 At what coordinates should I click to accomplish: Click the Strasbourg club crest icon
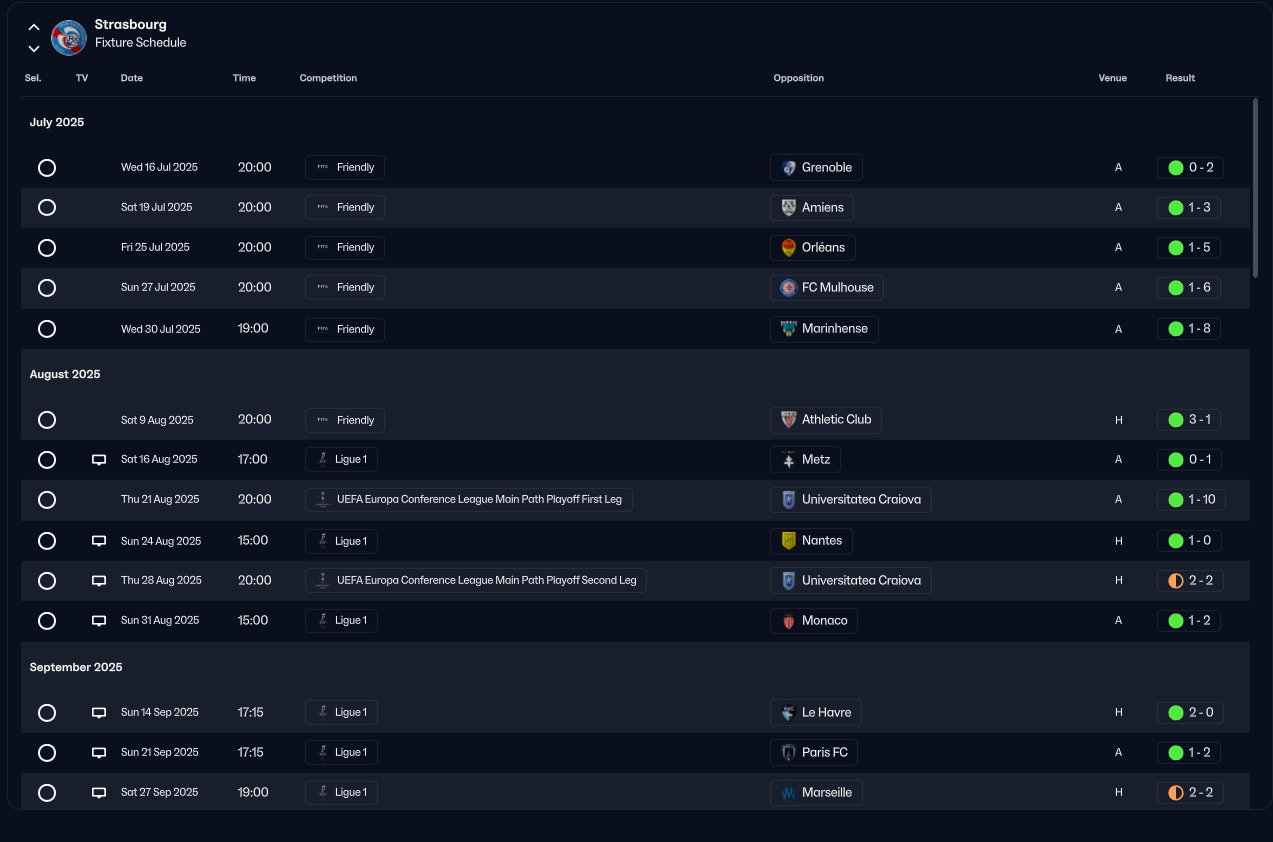coord(69,38)
